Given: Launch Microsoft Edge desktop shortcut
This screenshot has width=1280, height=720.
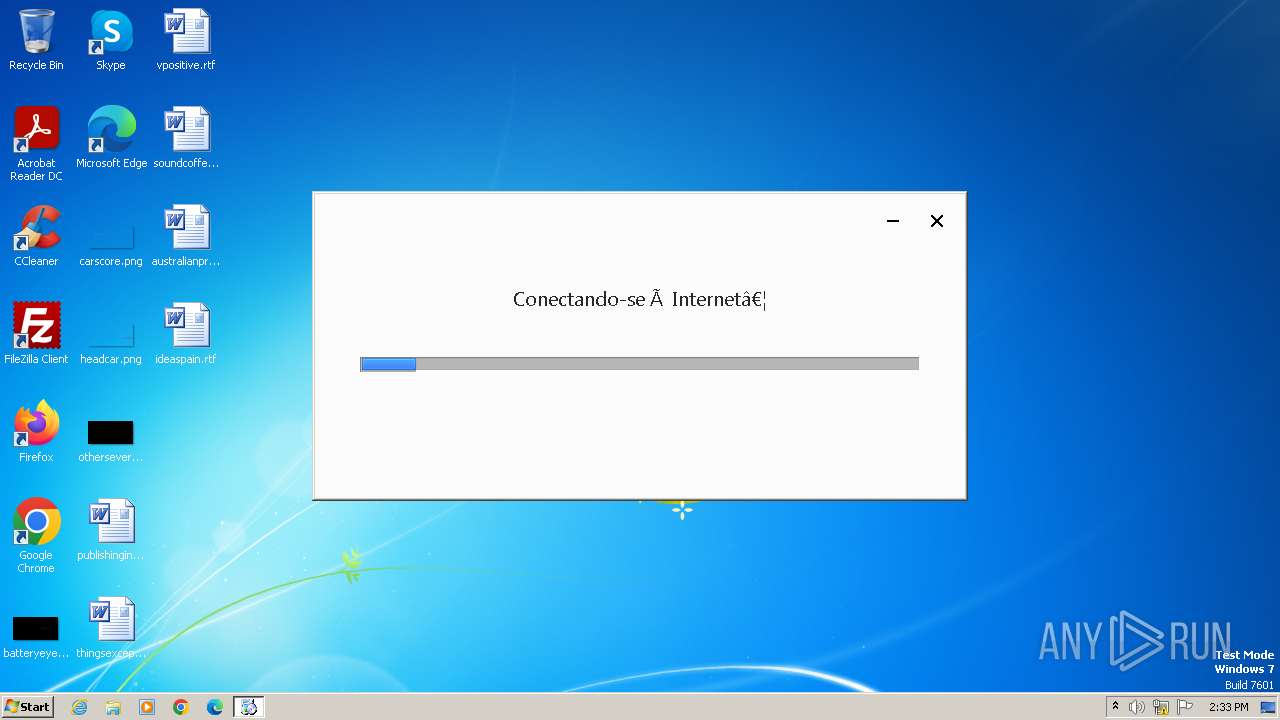Looking at the screenshot, I should (111, 138).
